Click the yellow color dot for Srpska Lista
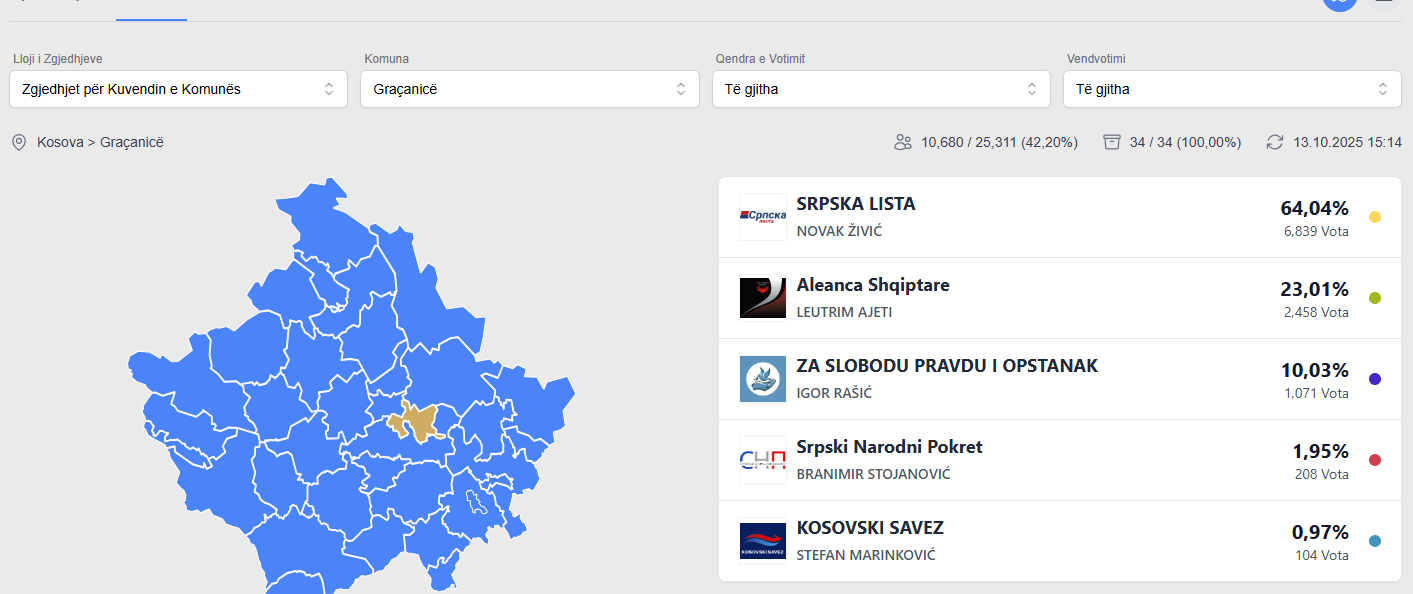The width and height of the screenshot is (1413, 594). [1375, 217]
